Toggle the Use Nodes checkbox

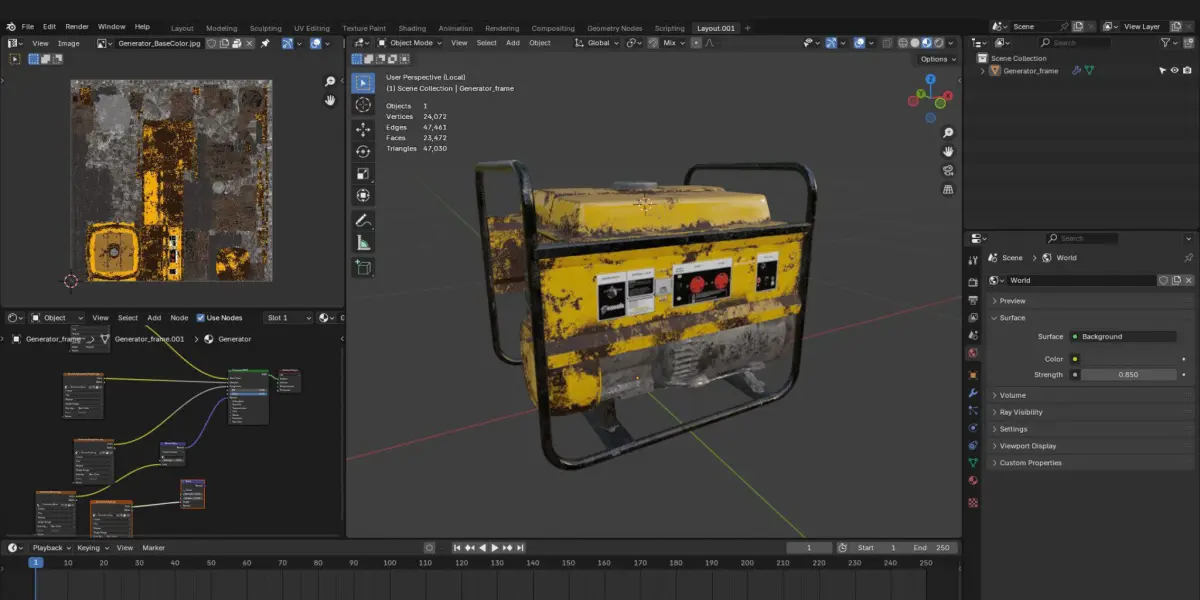[x=201, y=318]
